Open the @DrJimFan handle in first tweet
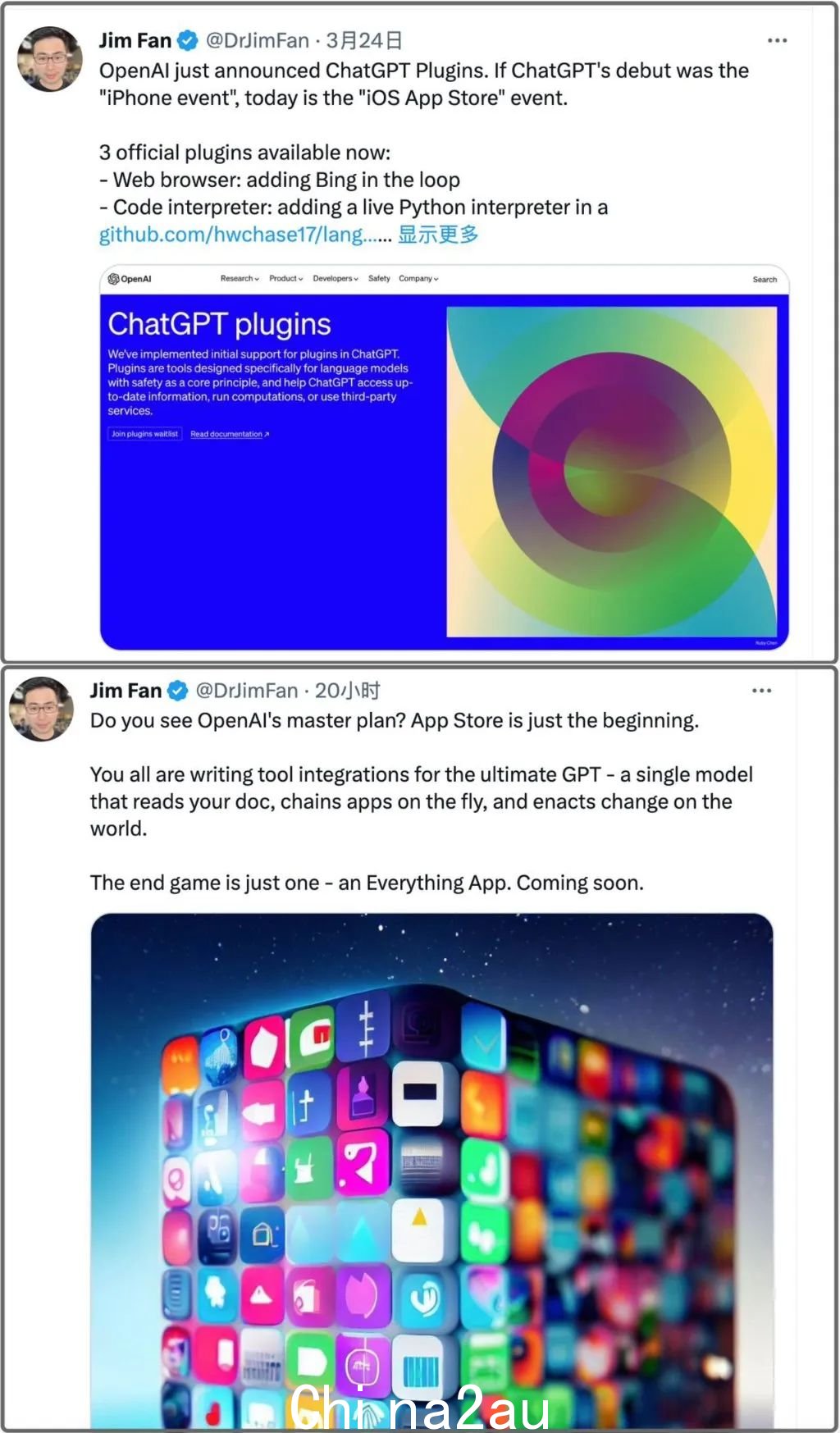Viewport: 840px width, 1433px height. pos(258,40)
